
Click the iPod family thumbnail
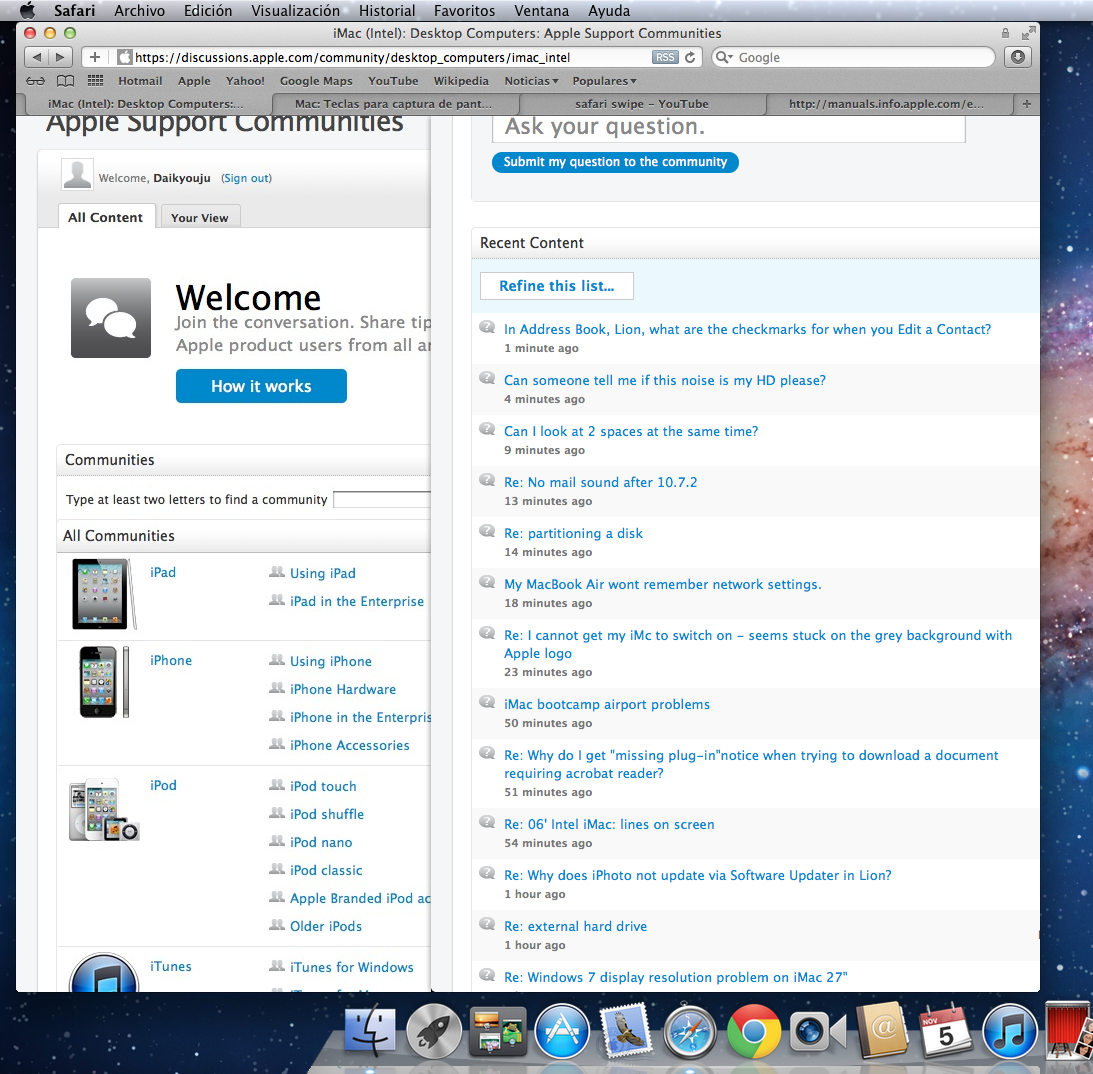point(104,809)
